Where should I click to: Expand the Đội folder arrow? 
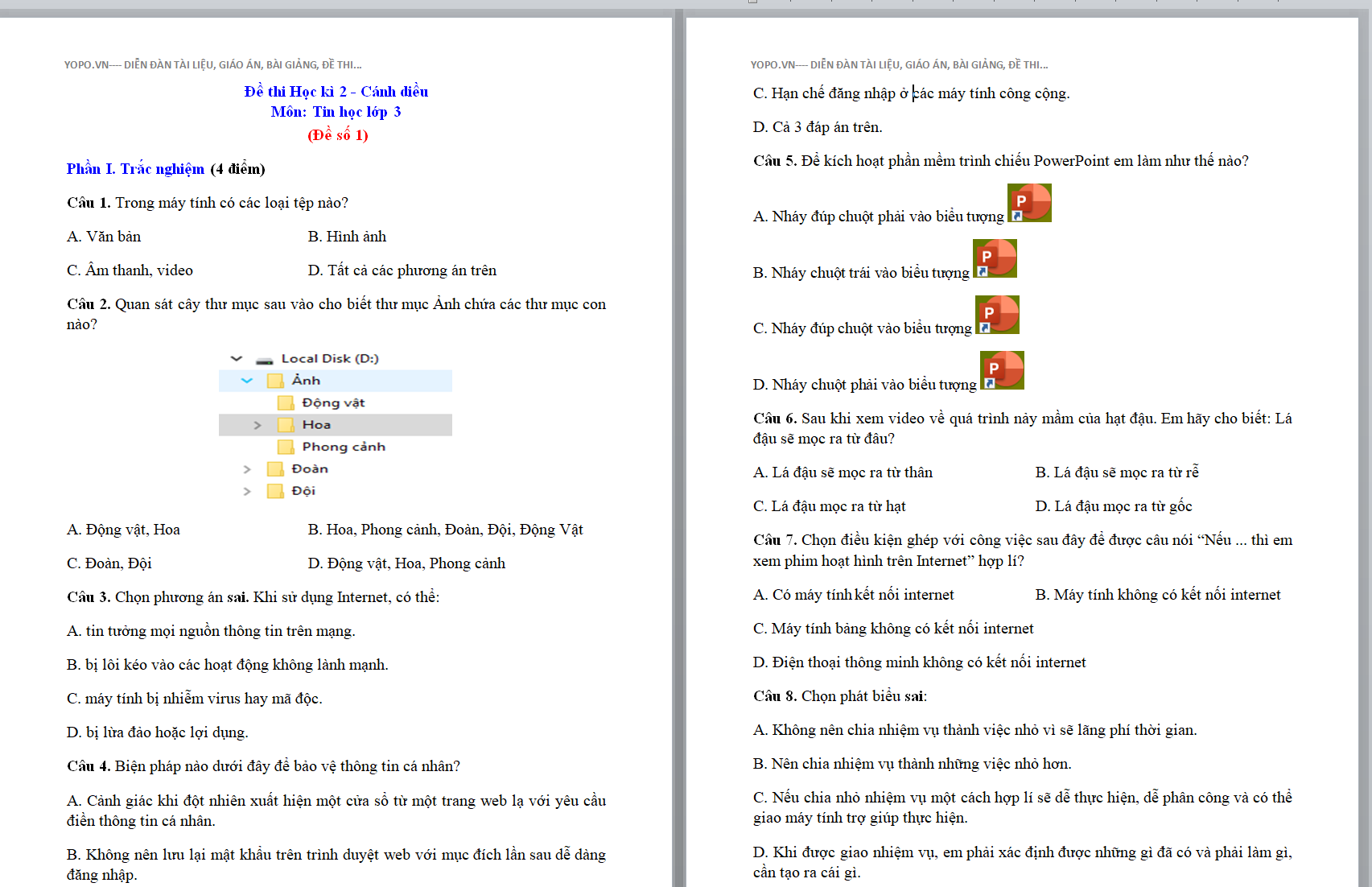pyautogui.click(x=247, y=491)
